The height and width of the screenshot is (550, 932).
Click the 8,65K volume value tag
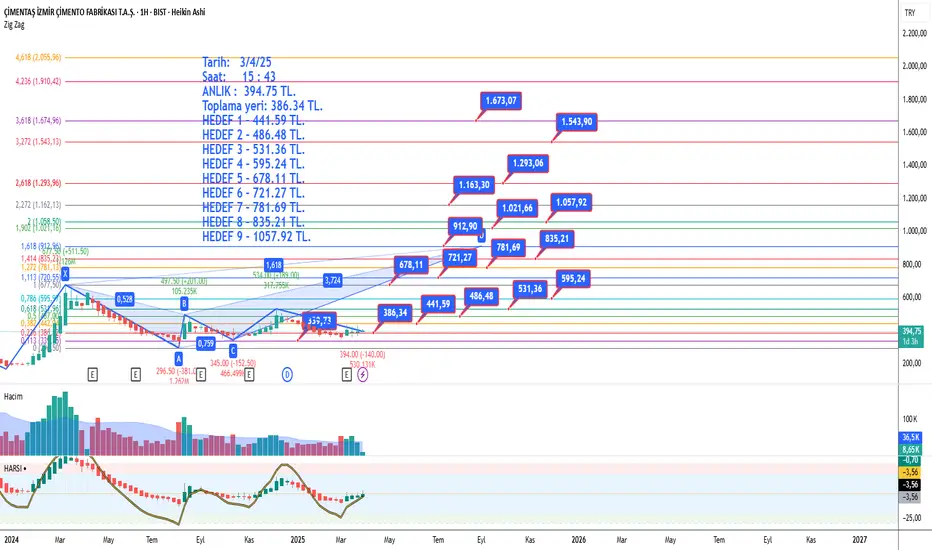tap(911, 450)
